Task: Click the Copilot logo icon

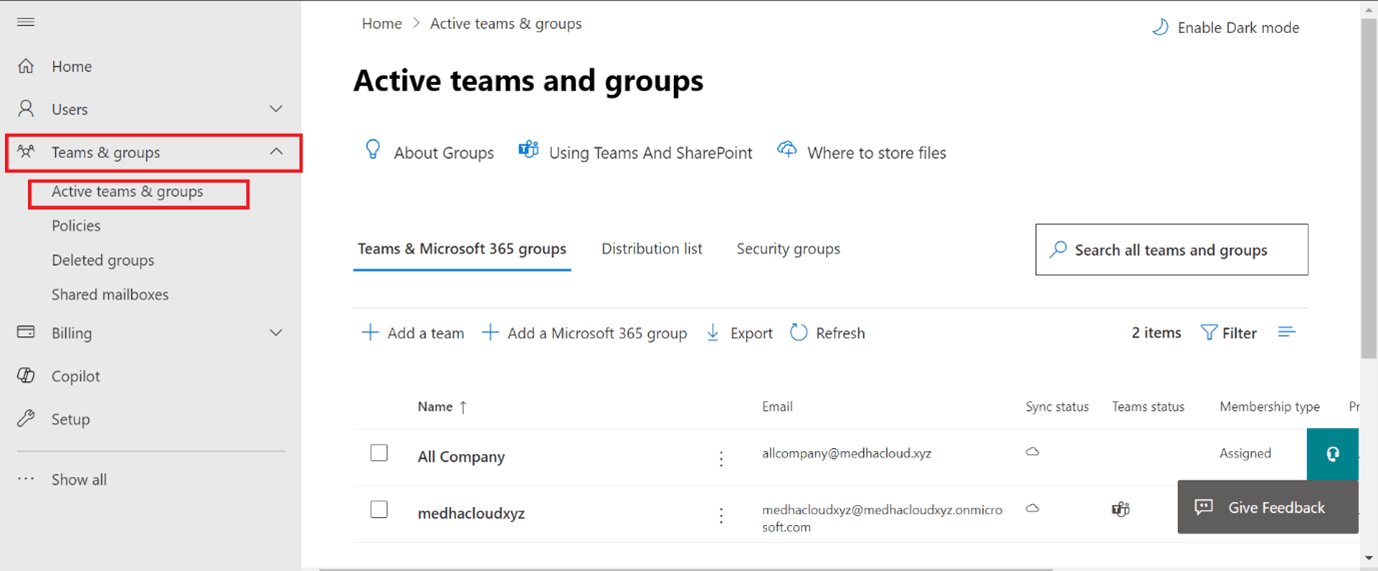Action: pos(26,376)
